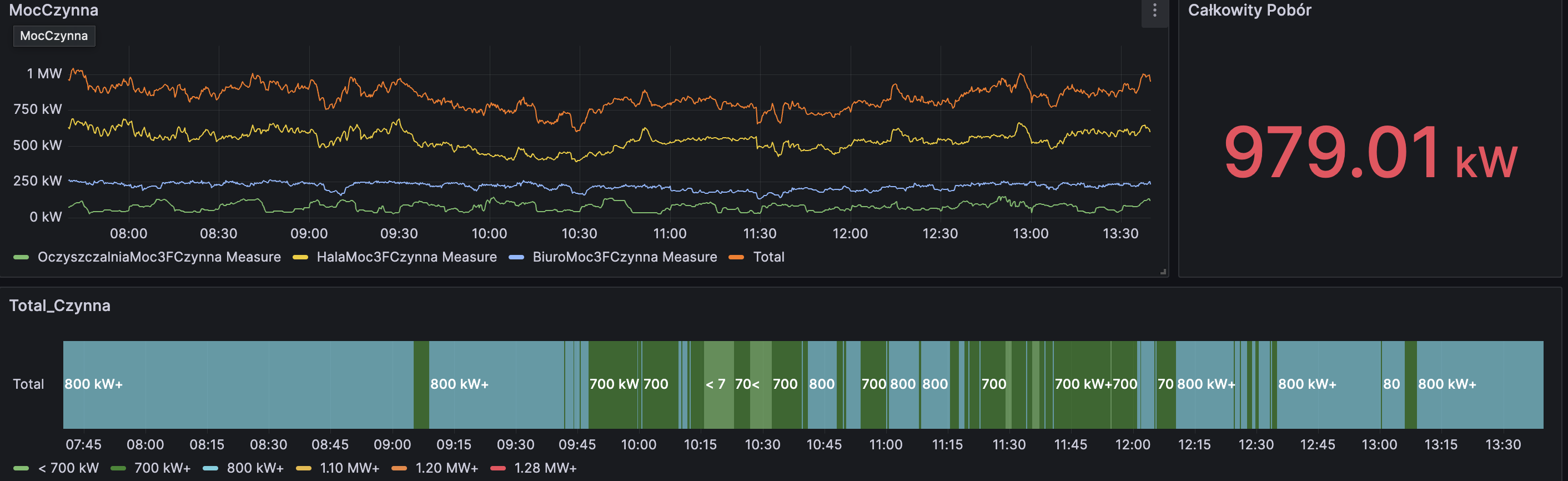
Task: Click the green OczyszczalniaMoc3FCzynna legend color marker
Action: (x=21, y=258)
